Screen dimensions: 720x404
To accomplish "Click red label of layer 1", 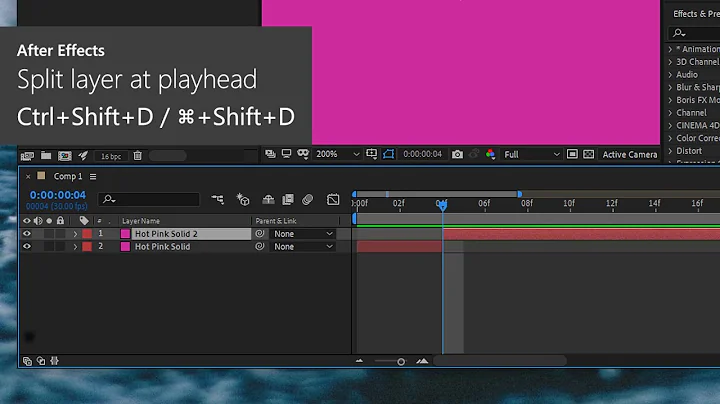I will pos(87,234).
